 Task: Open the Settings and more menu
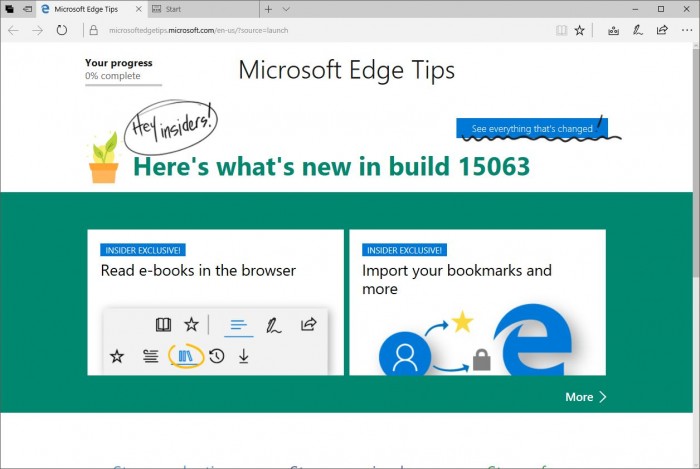(687, 30)
